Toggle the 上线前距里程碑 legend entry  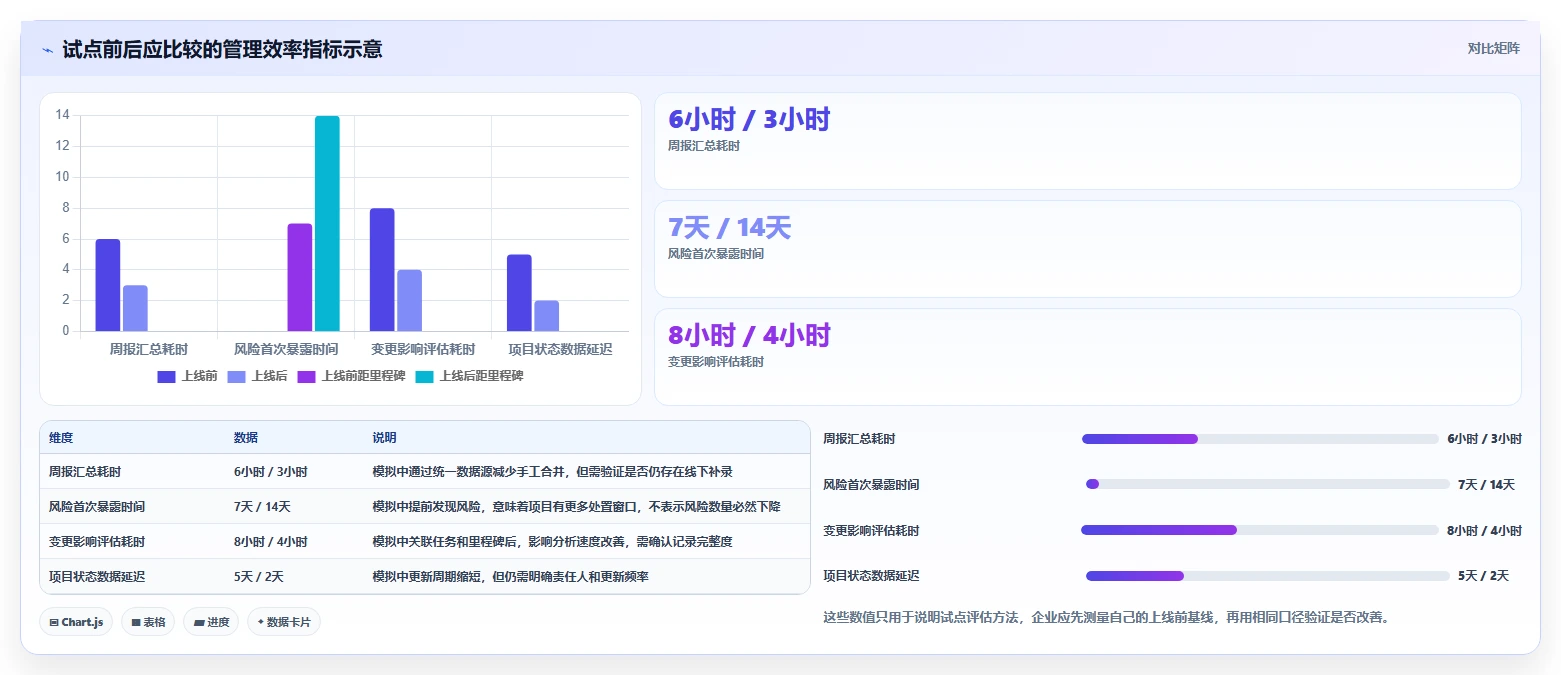pyautogui.click(x=351, y=377)
